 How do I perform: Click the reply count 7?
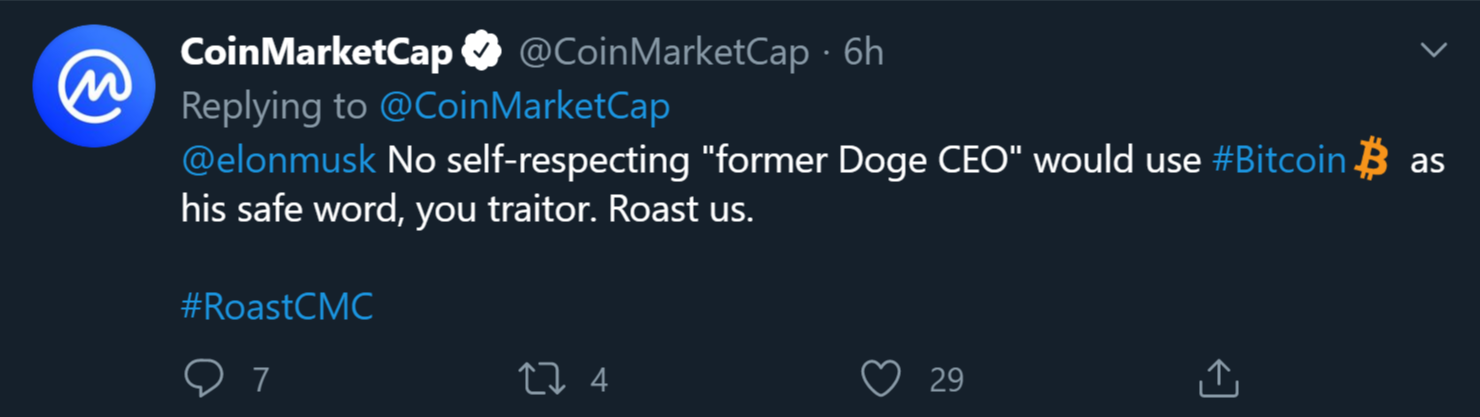(260, 380)
